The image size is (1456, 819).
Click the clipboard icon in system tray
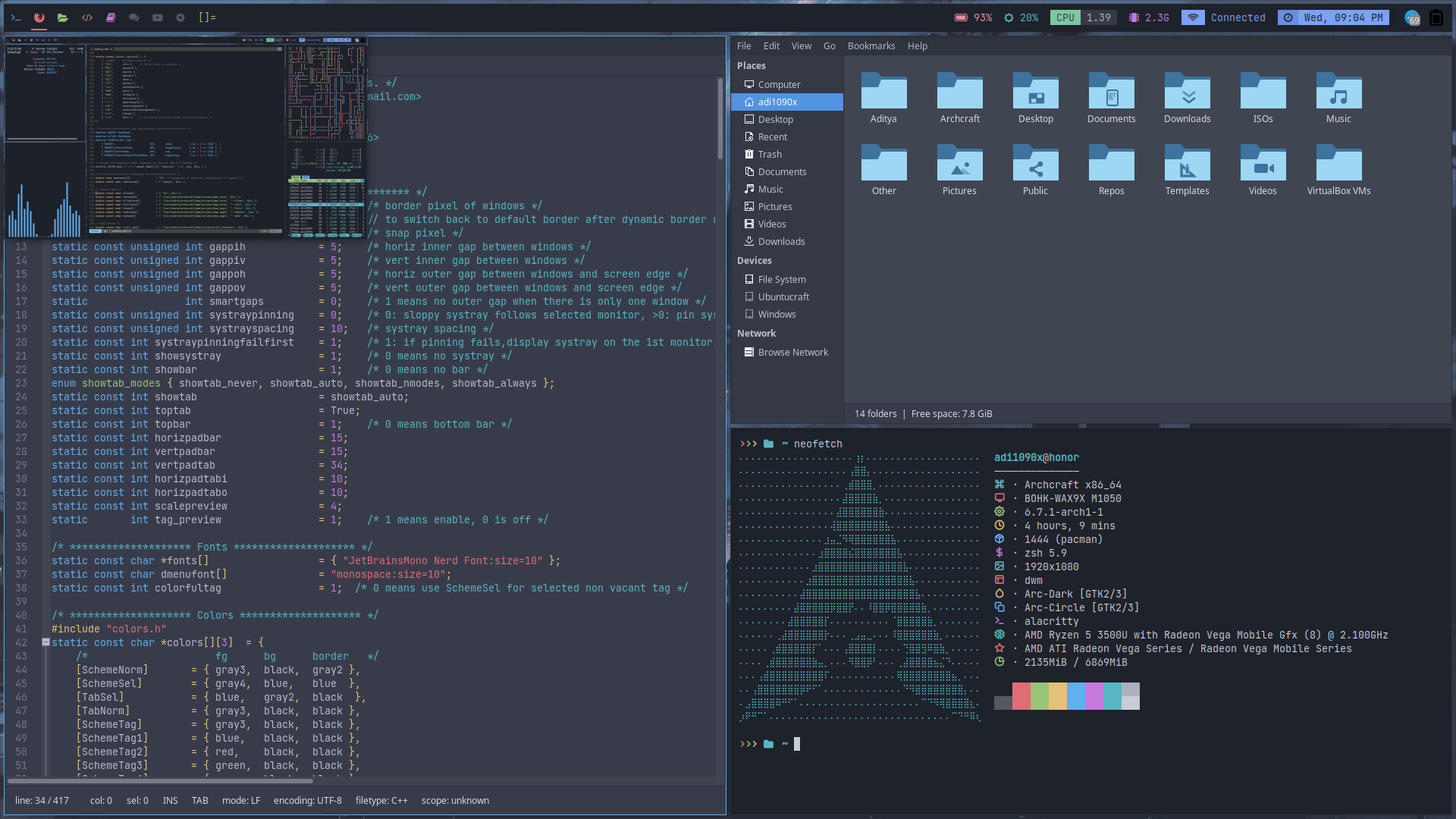coord(1436,18)
